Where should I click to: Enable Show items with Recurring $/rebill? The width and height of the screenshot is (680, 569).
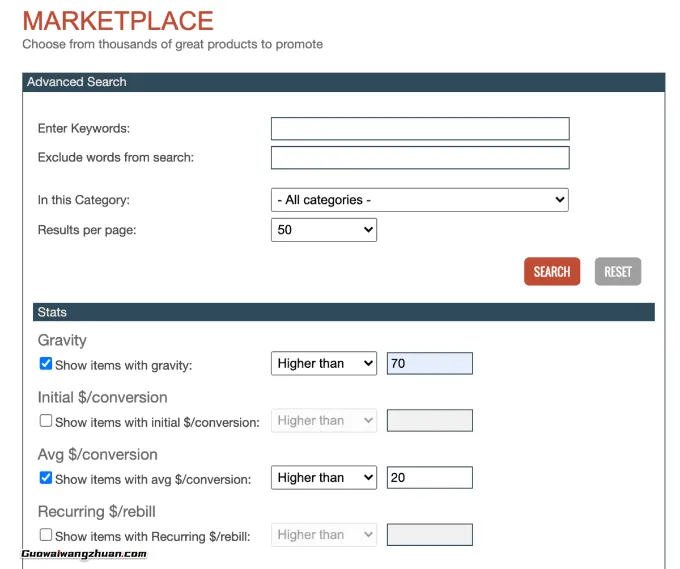coord(46,535)
